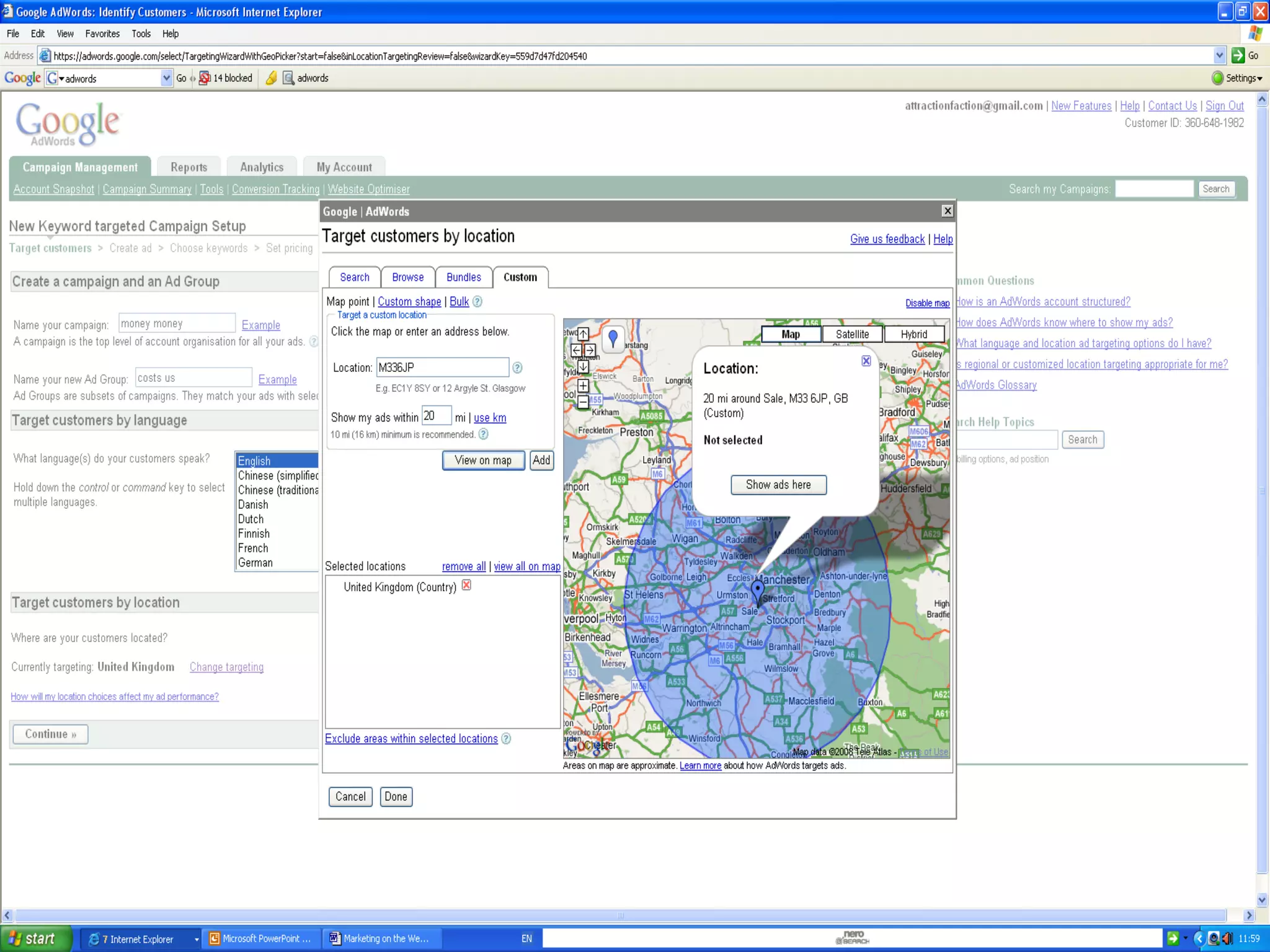Switch map to Satellite view
Image resolution: width=1270 pixels, height=952 pixels.
click(852, 335)
